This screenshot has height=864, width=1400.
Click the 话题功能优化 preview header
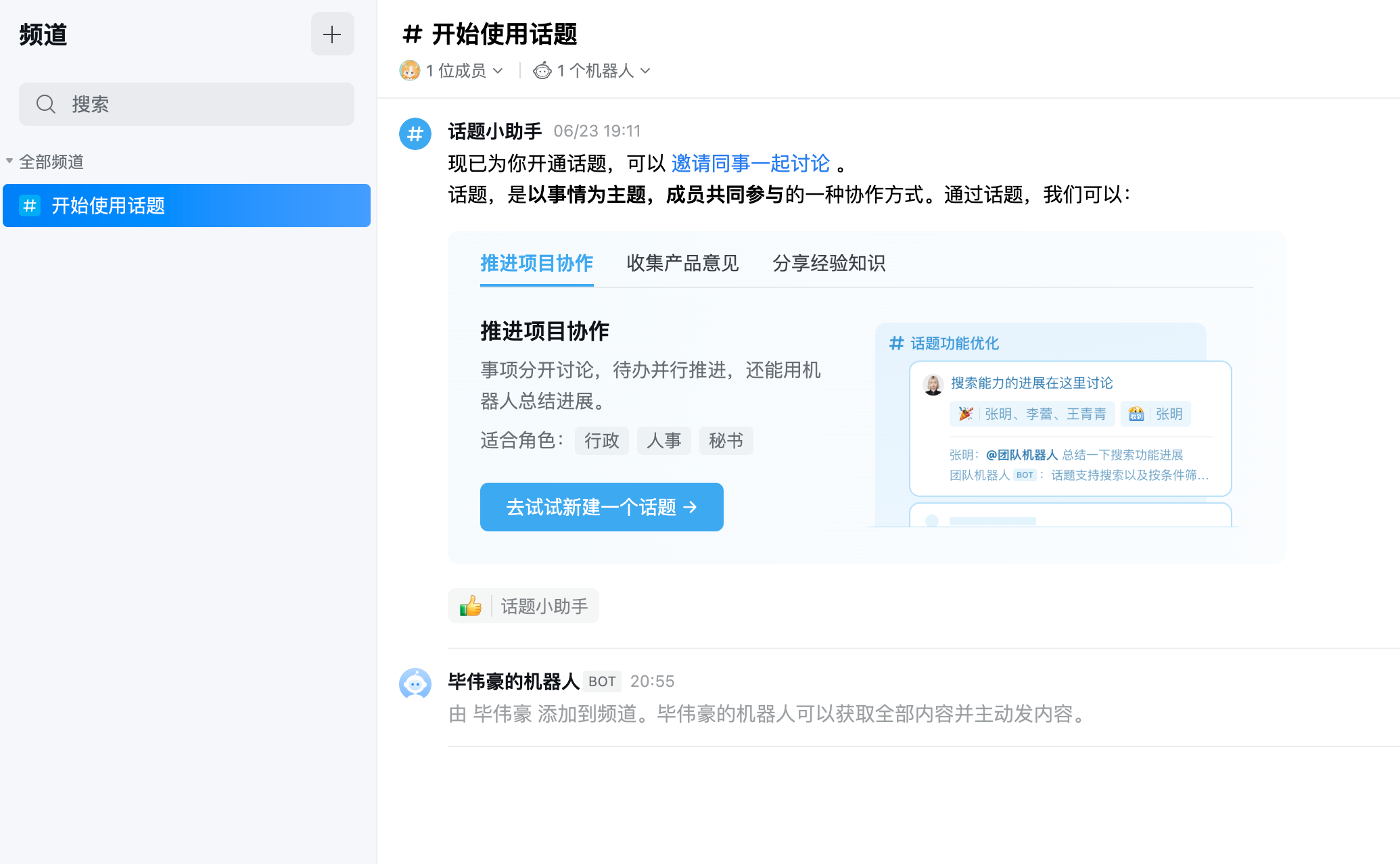944,343
